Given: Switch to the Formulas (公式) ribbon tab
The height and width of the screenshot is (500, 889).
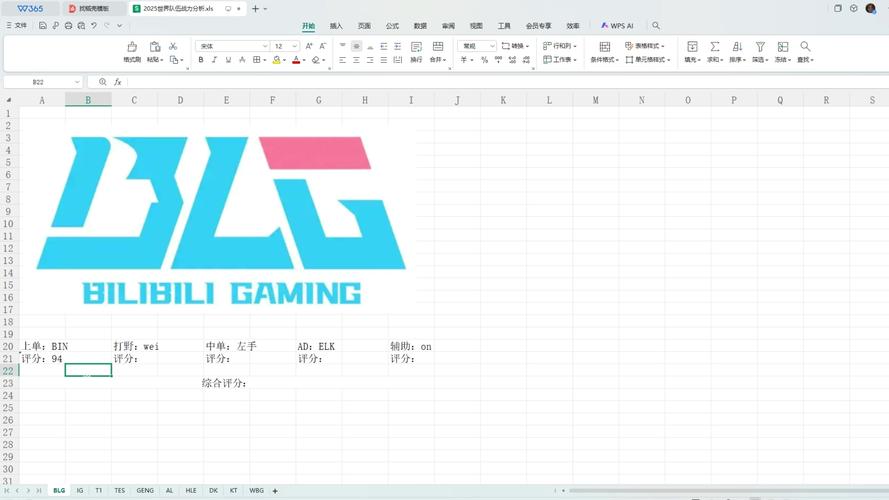Looking at the screenshot, I should [x=392, y=26].
